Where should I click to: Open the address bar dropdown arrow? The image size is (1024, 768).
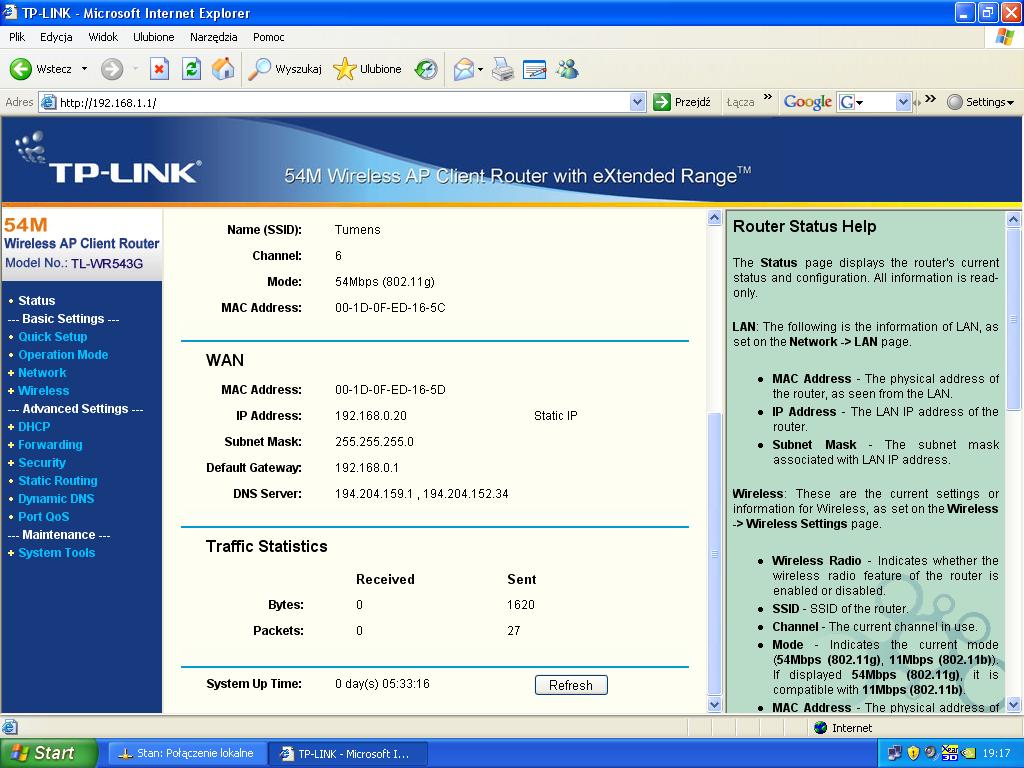(x=637, y=102)
